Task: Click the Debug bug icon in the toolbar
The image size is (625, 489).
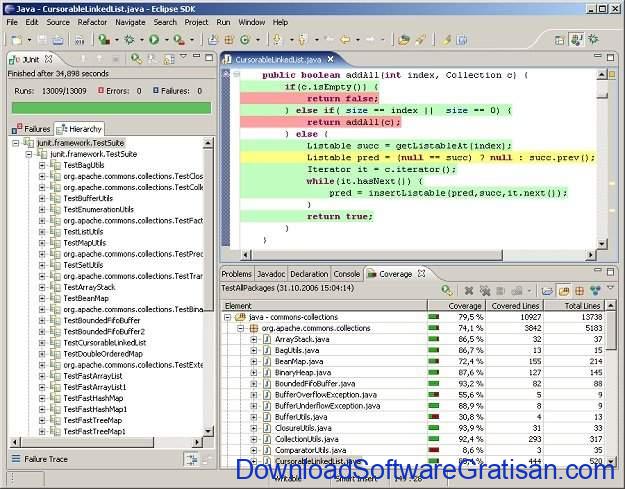Action: pyautogui.click(x=130, y=39)
